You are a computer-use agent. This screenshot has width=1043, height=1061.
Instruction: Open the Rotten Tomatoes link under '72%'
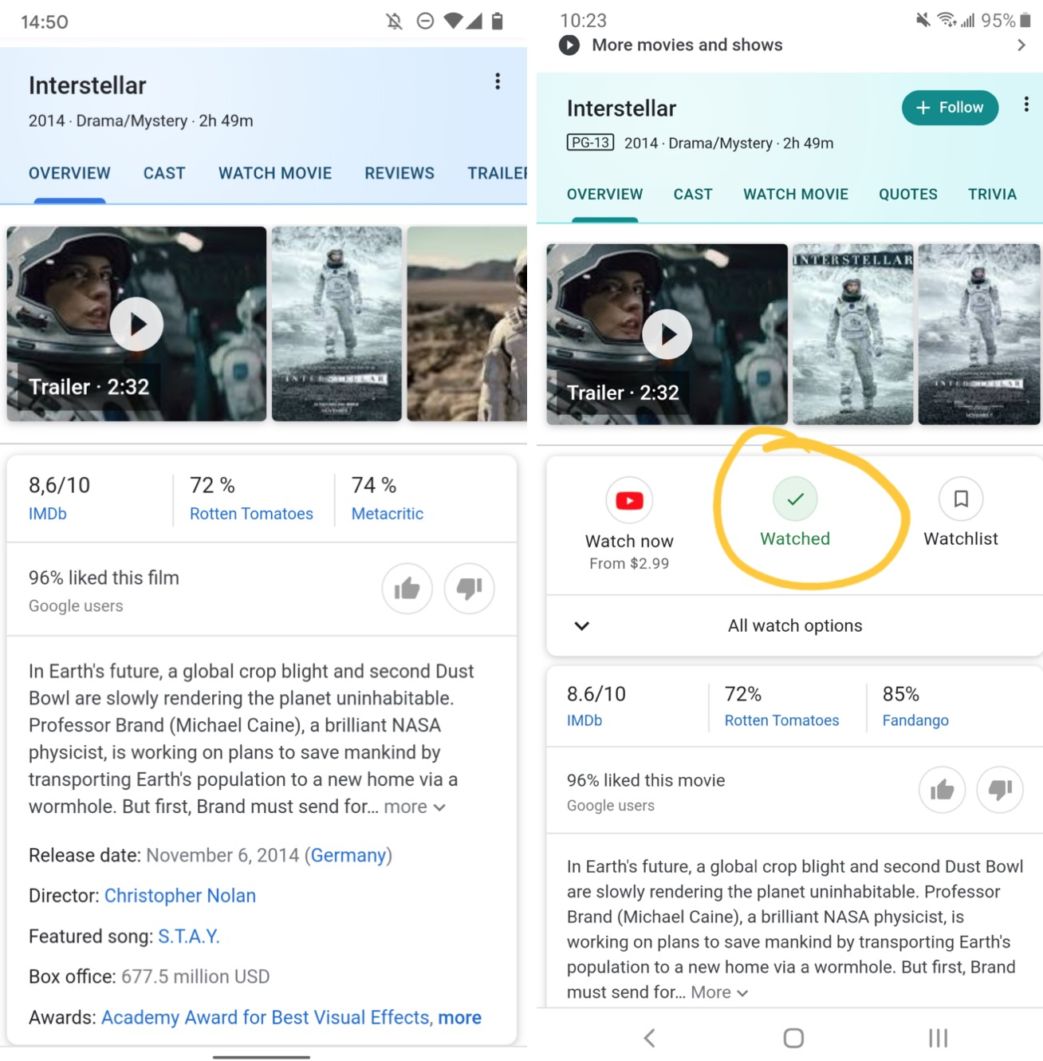tap(782, 721)
